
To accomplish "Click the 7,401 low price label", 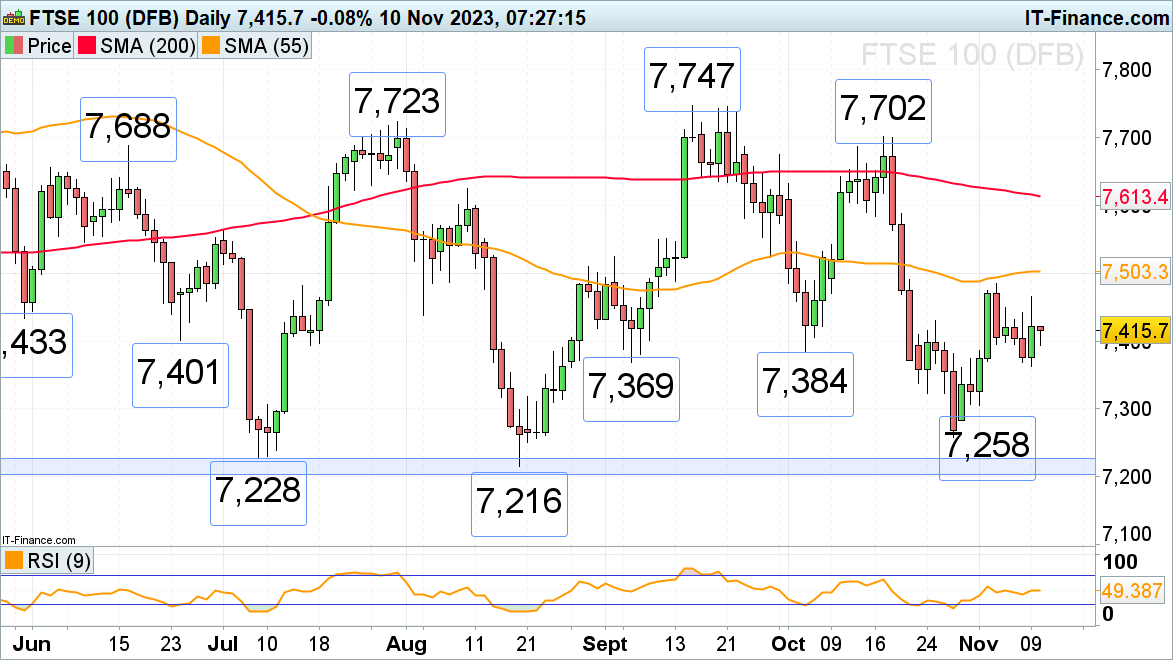I will pyautogui.click(x=180, y=375).
